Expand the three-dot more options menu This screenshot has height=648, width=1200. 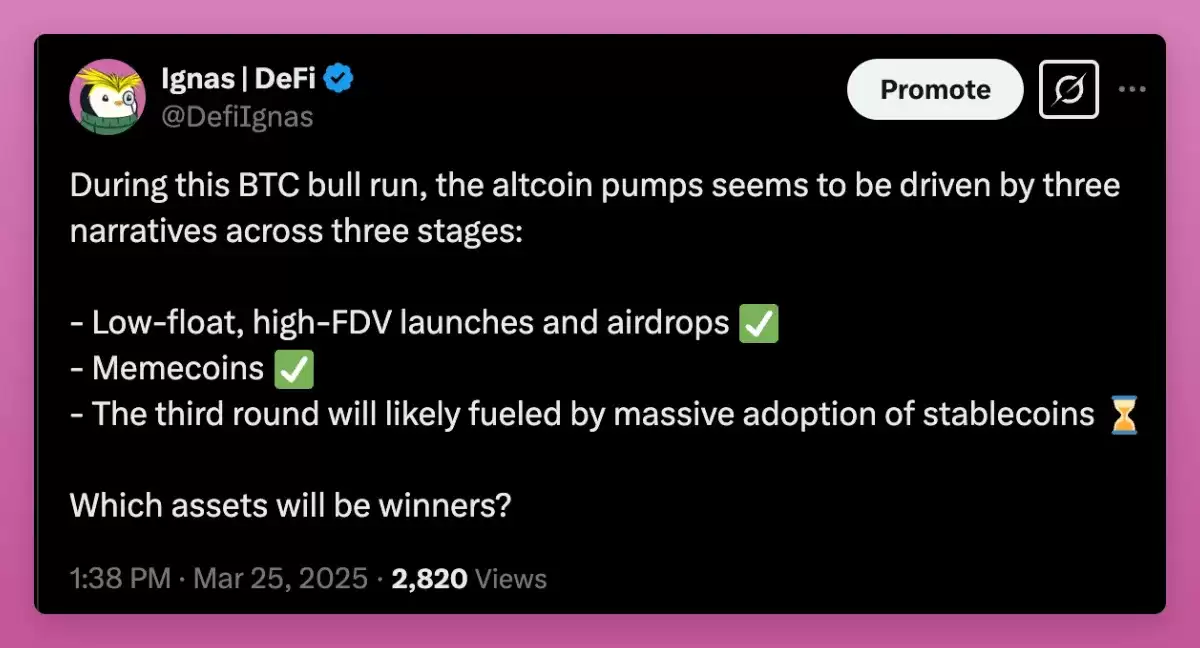click(1132, 89)
